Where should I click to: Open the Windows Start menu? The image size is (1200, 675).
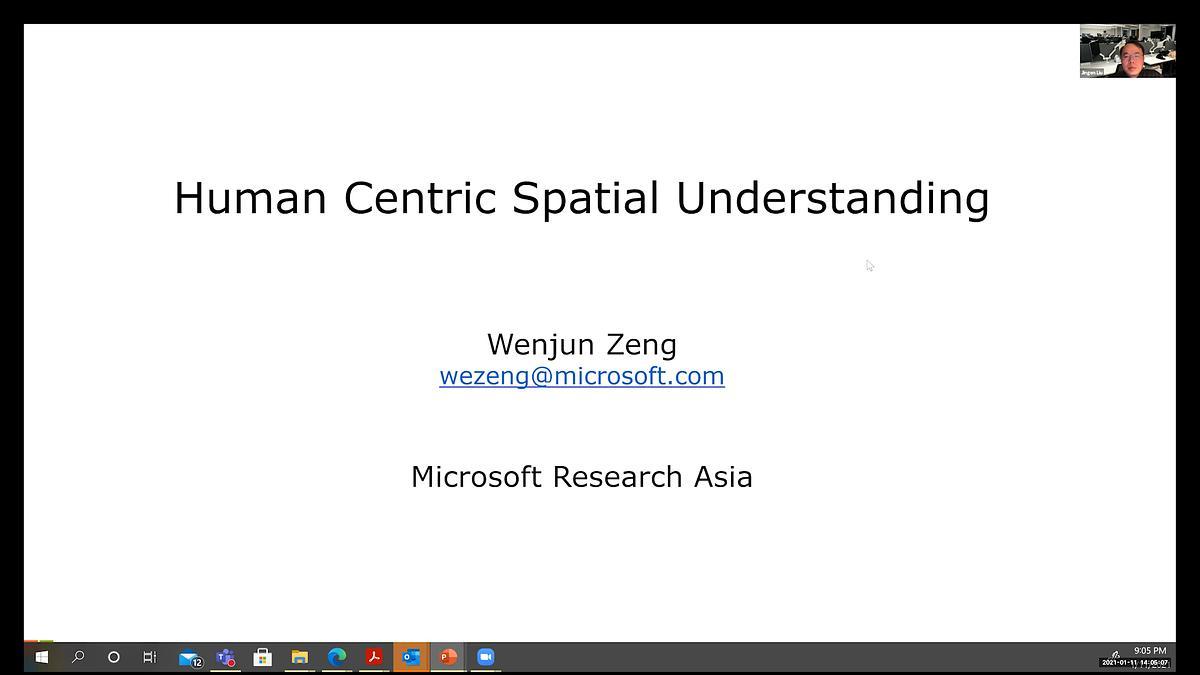click(x=41, y=657)
